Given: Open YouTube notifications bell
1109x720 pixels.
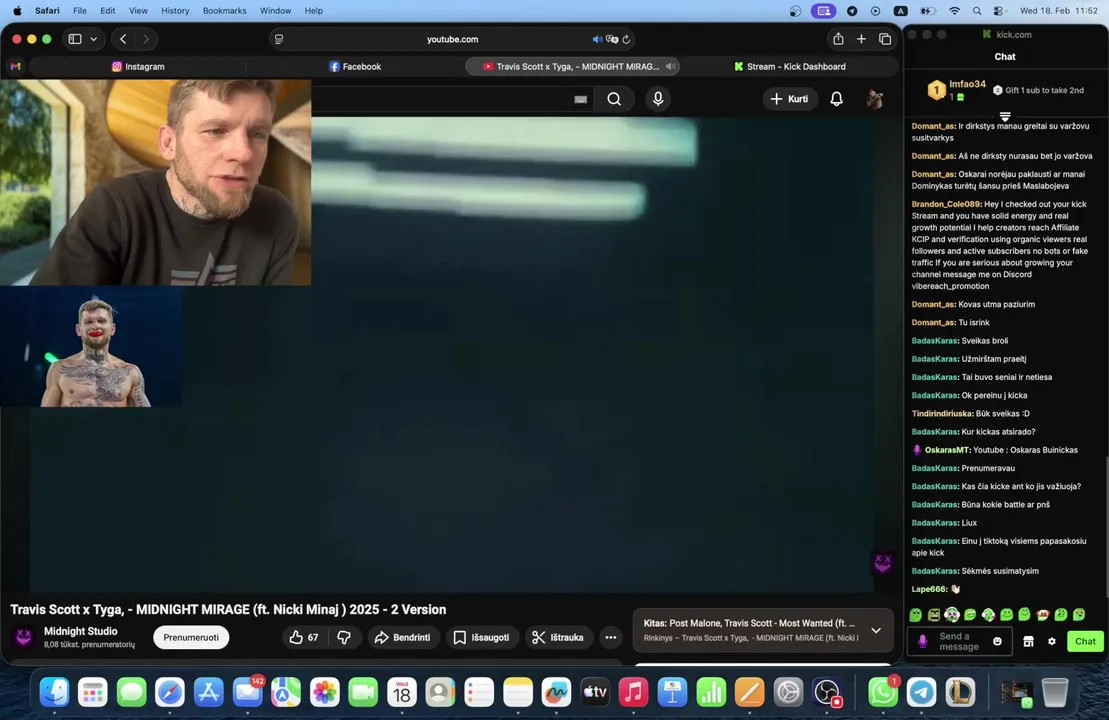Looking at the screenshot, I should click(x=836, y=99).
